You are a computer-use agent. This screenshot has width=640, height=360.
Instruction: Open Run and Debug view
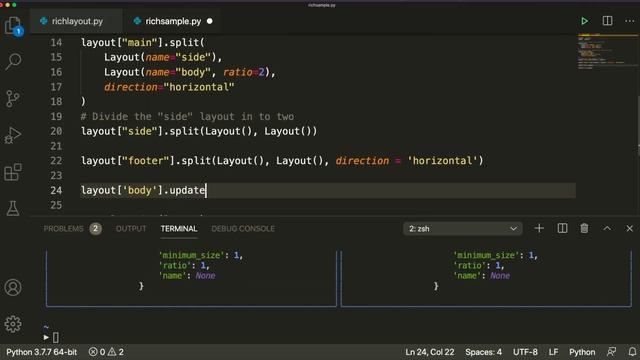tap(13, 135)
